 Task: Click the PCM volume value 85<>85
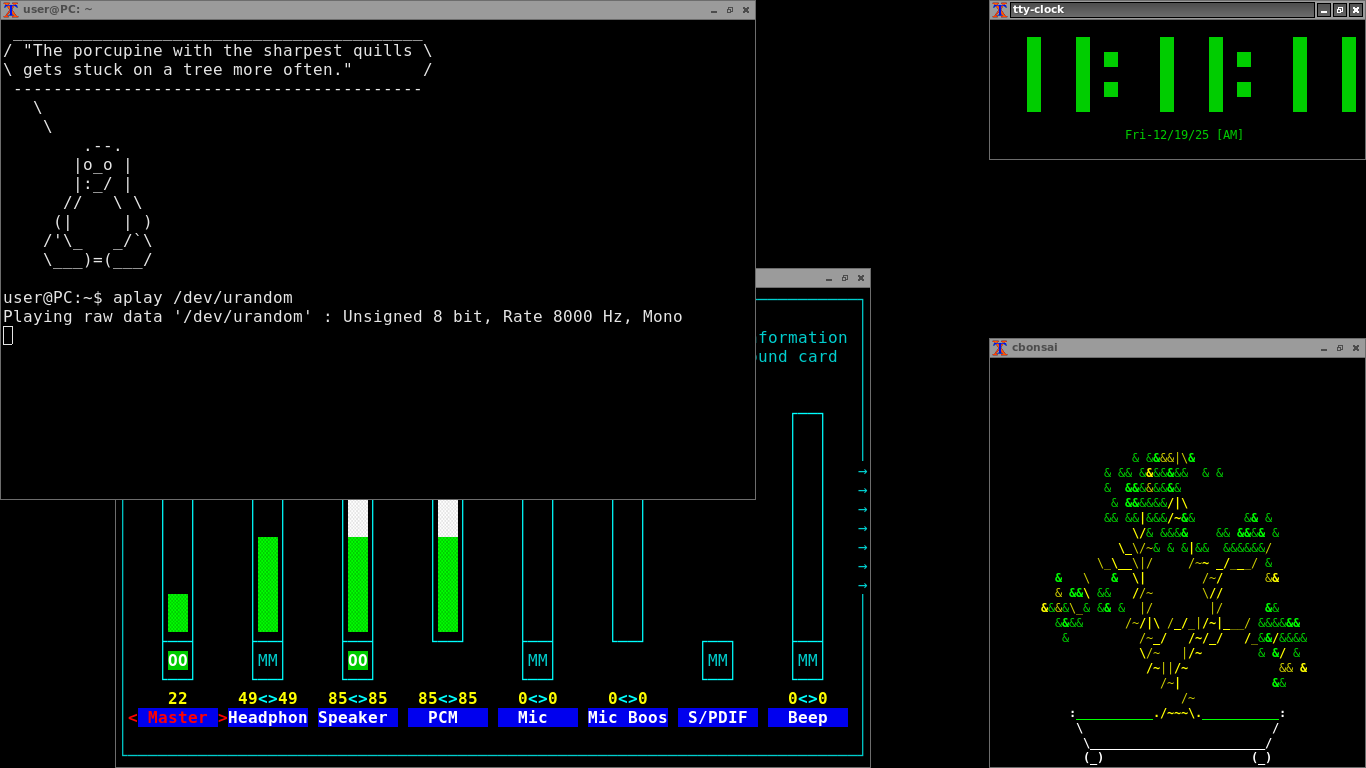pos(448,698)
